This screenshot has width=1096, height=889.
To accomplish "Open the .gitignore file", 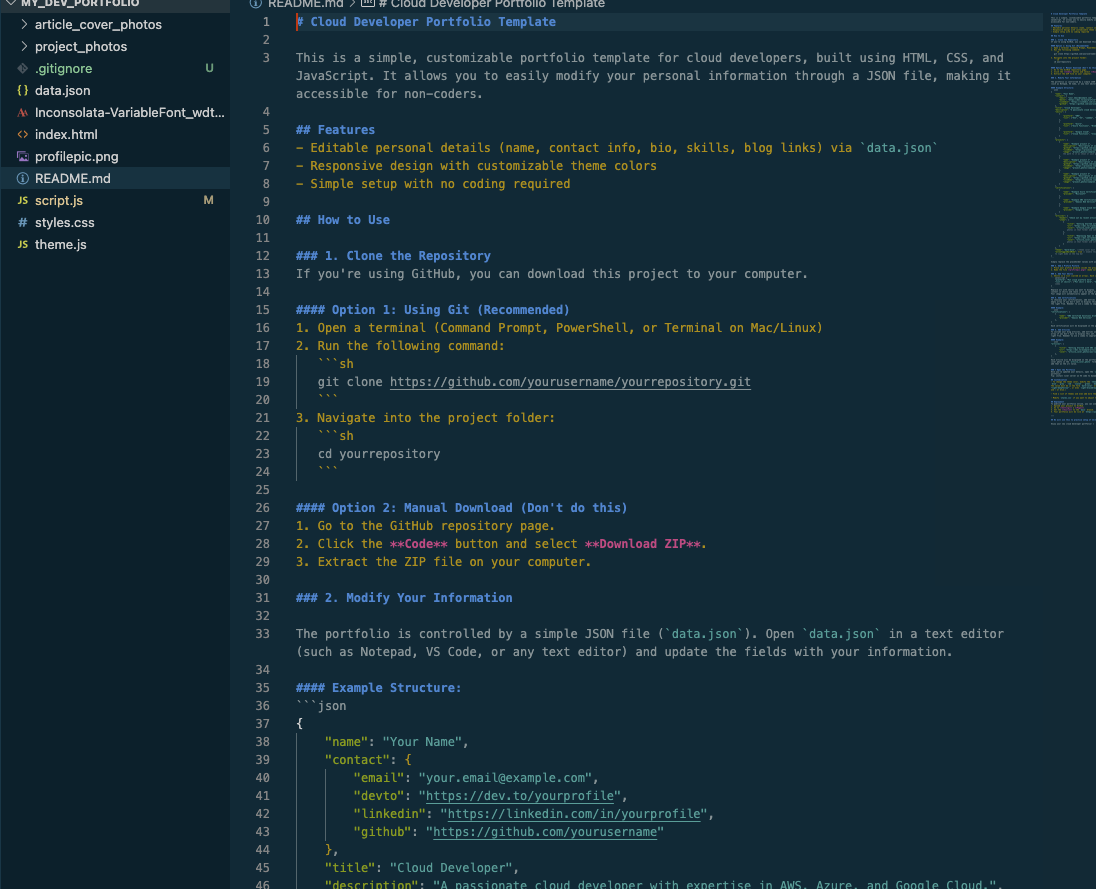I will pos(64,68).
